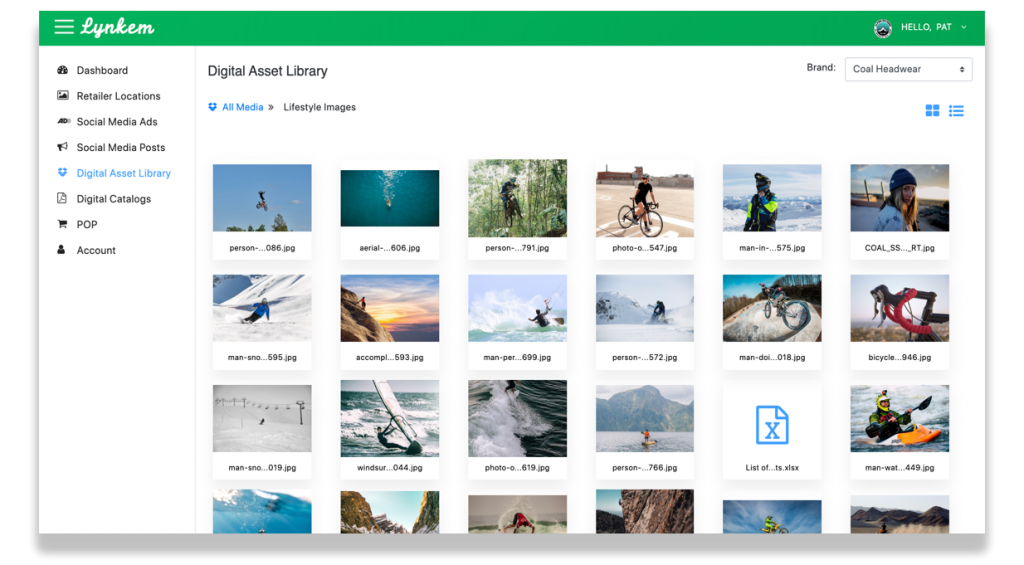This screenshot has width=1024, height=565.
Task: Open bottom row motocross rider thumbnail
Action: 772,517
